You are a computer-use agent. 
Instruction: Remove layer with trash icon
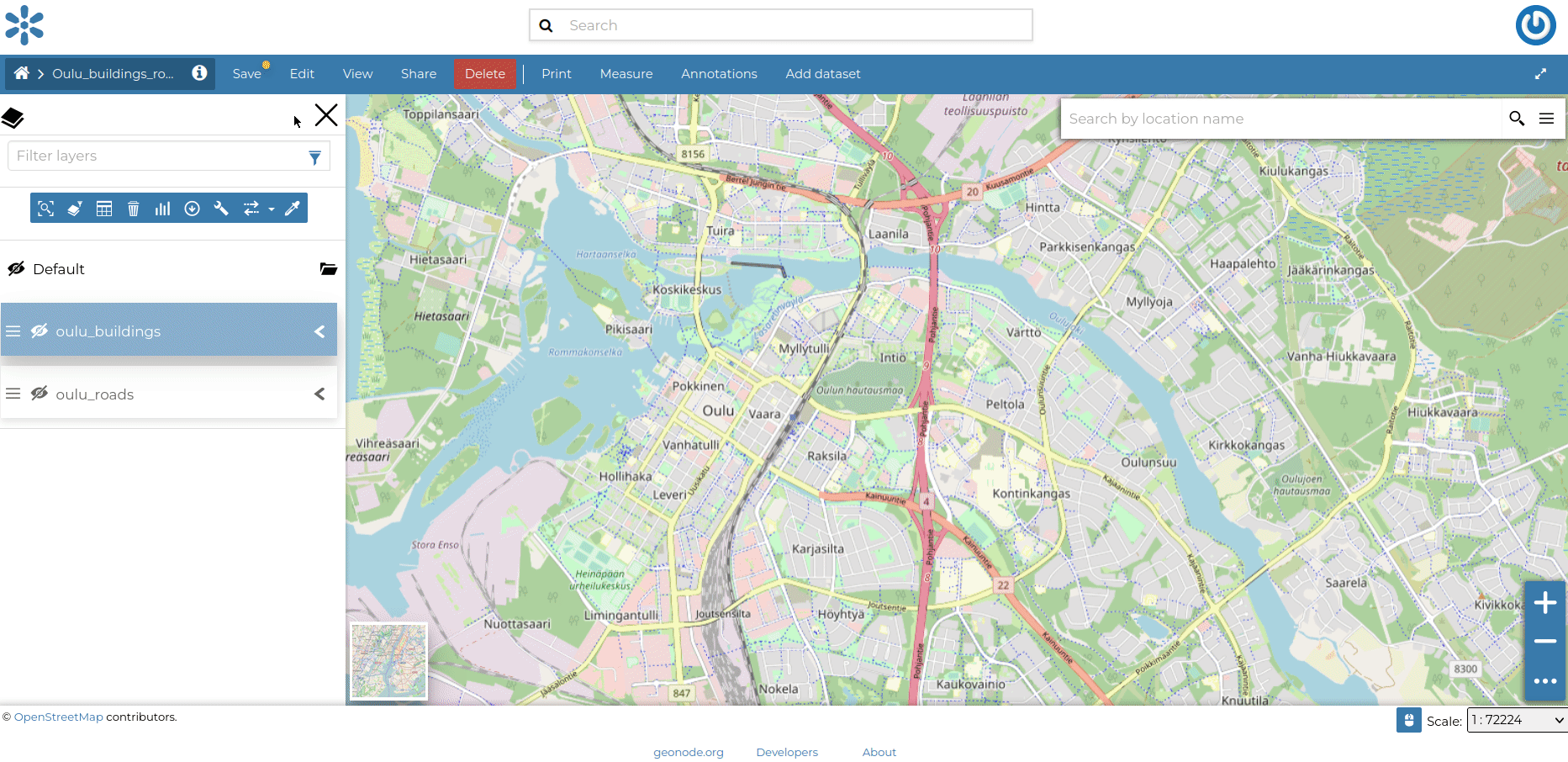pyautogui.click(x=133, y=209)
